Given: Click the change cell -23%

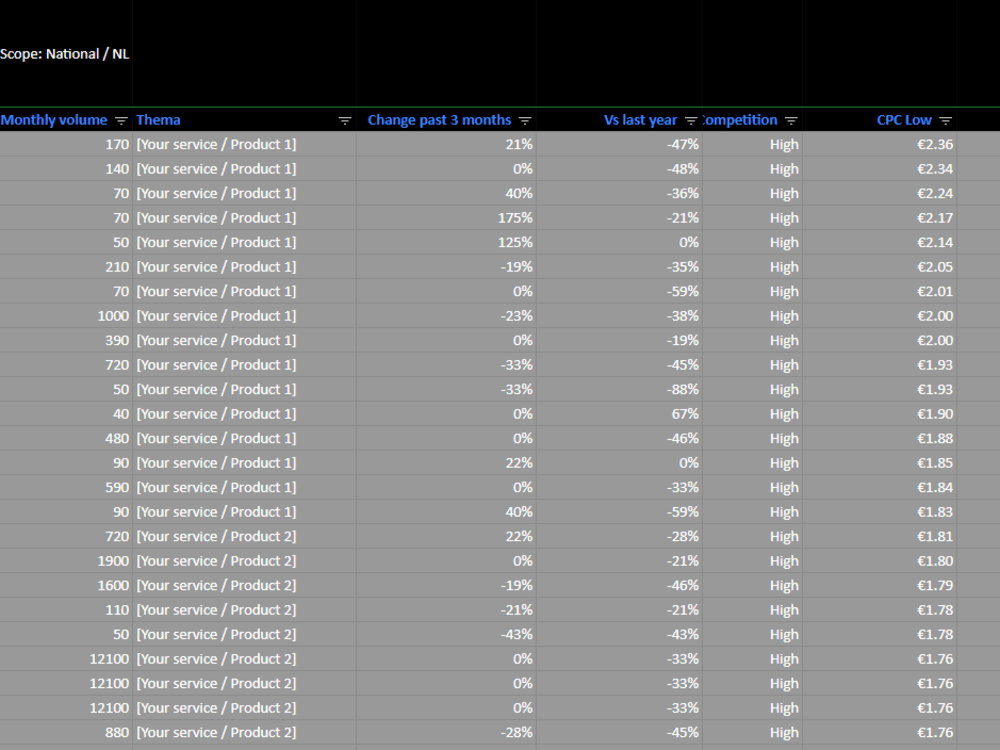Looking at the screenshot, I should 446,316.
